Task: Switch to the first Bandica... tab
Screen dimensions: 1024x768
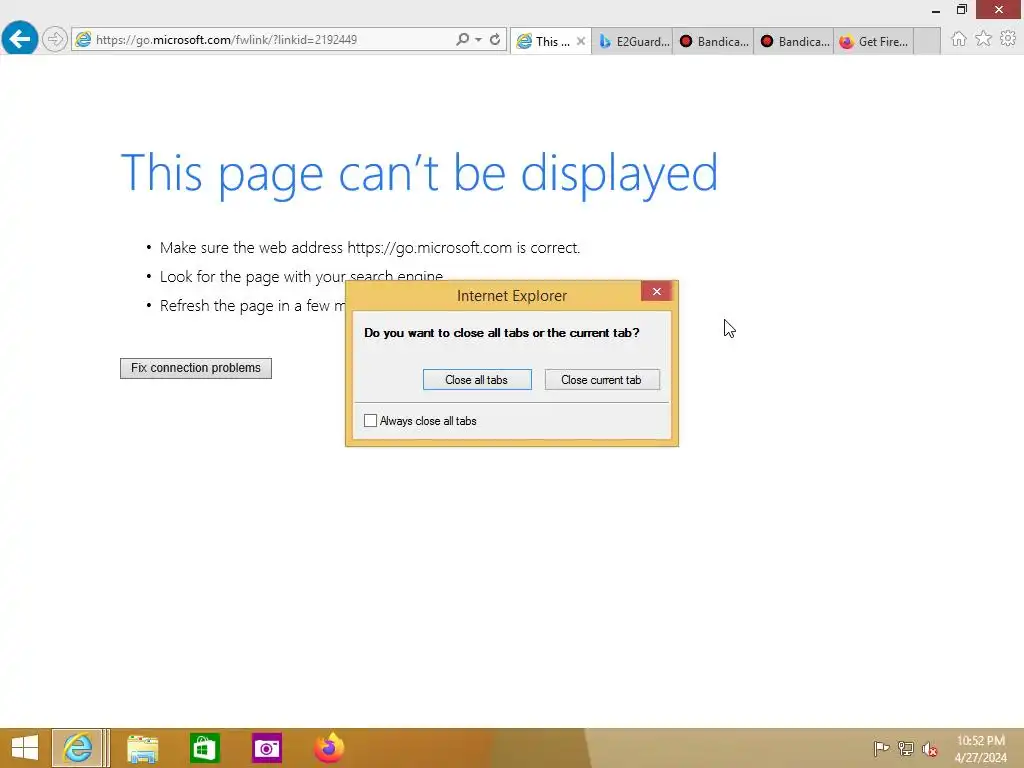Action: [x=713, y=41]
